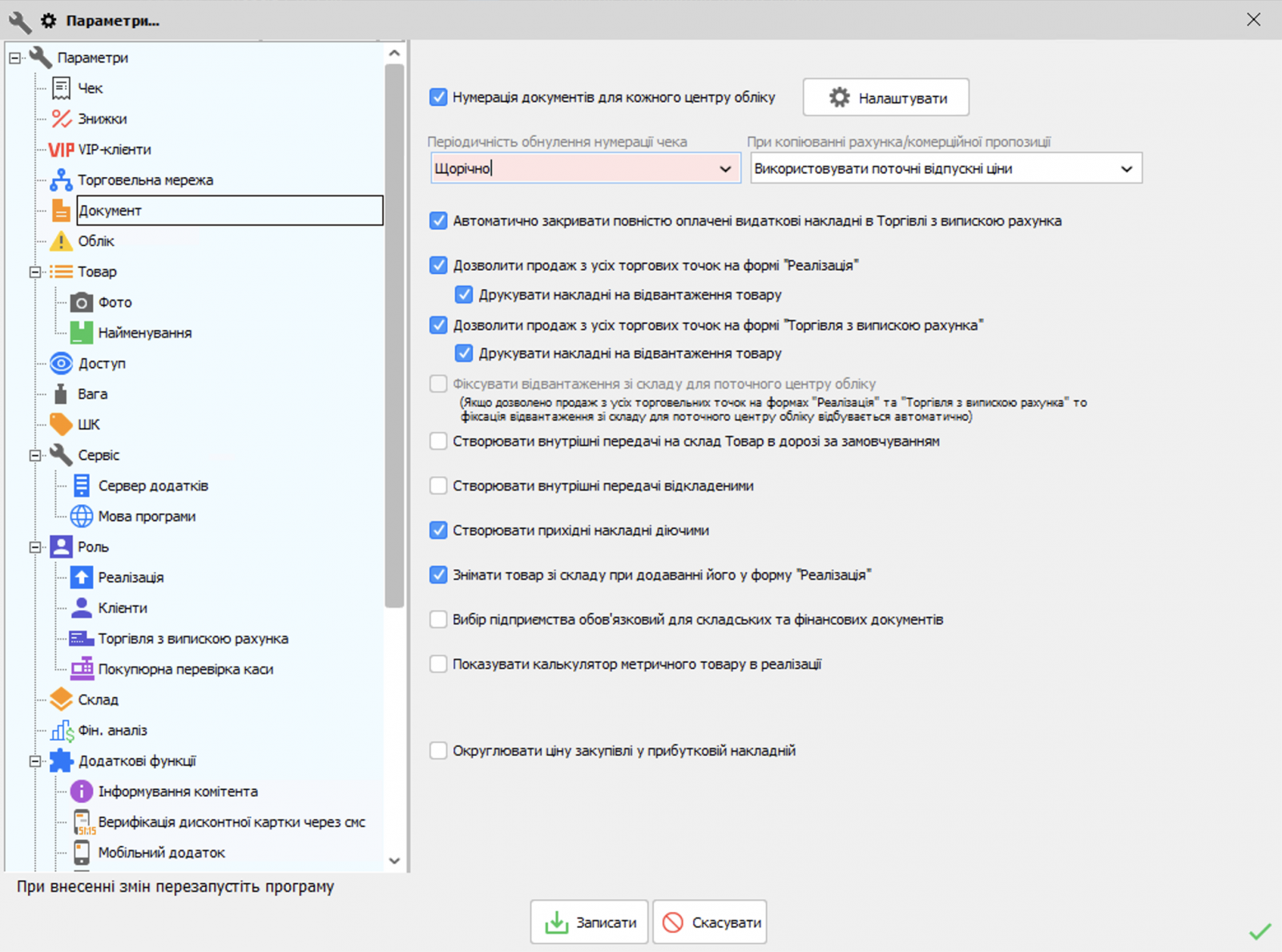The image size is (1282, 952).
Task: Uncheck Нумерація документів для кожного центру обліку
Action: tap(438, 98)
